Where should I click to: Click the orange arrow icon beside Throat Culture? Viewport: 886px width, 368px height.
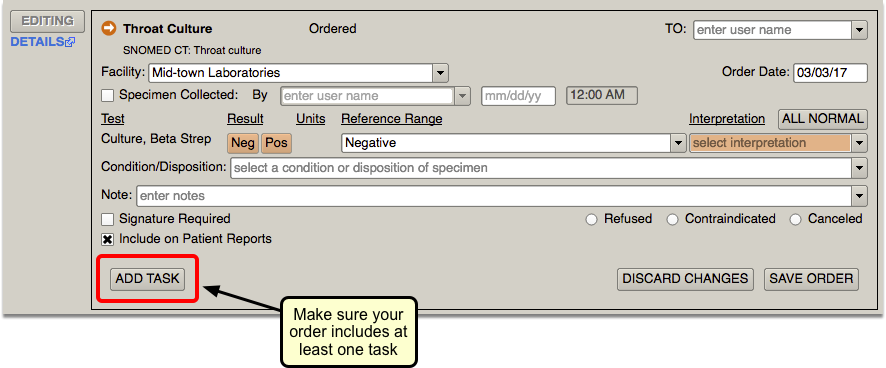coord(108,28)
